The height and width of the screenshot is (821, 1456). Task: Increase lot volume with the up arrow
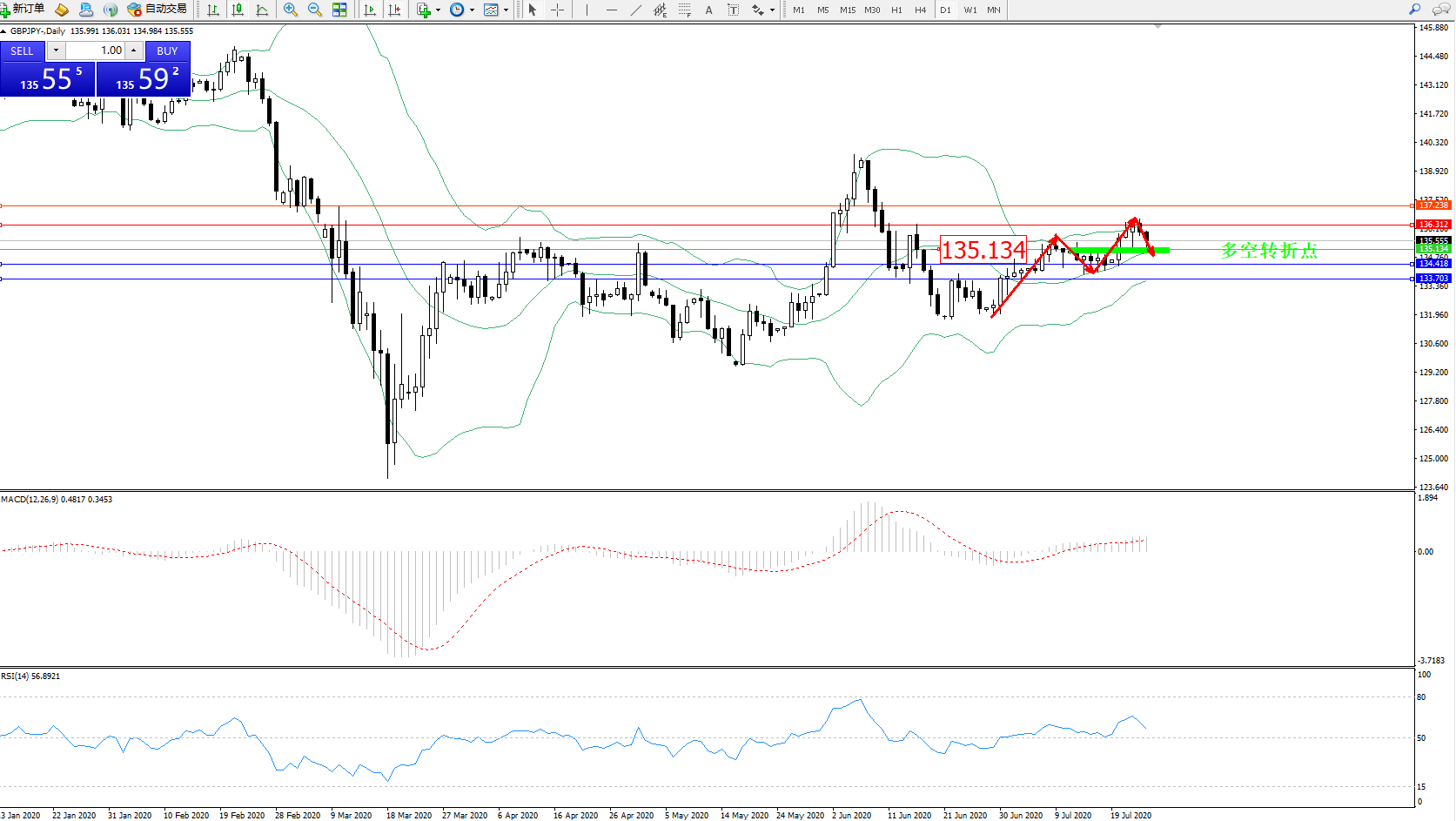coord(134,50)
